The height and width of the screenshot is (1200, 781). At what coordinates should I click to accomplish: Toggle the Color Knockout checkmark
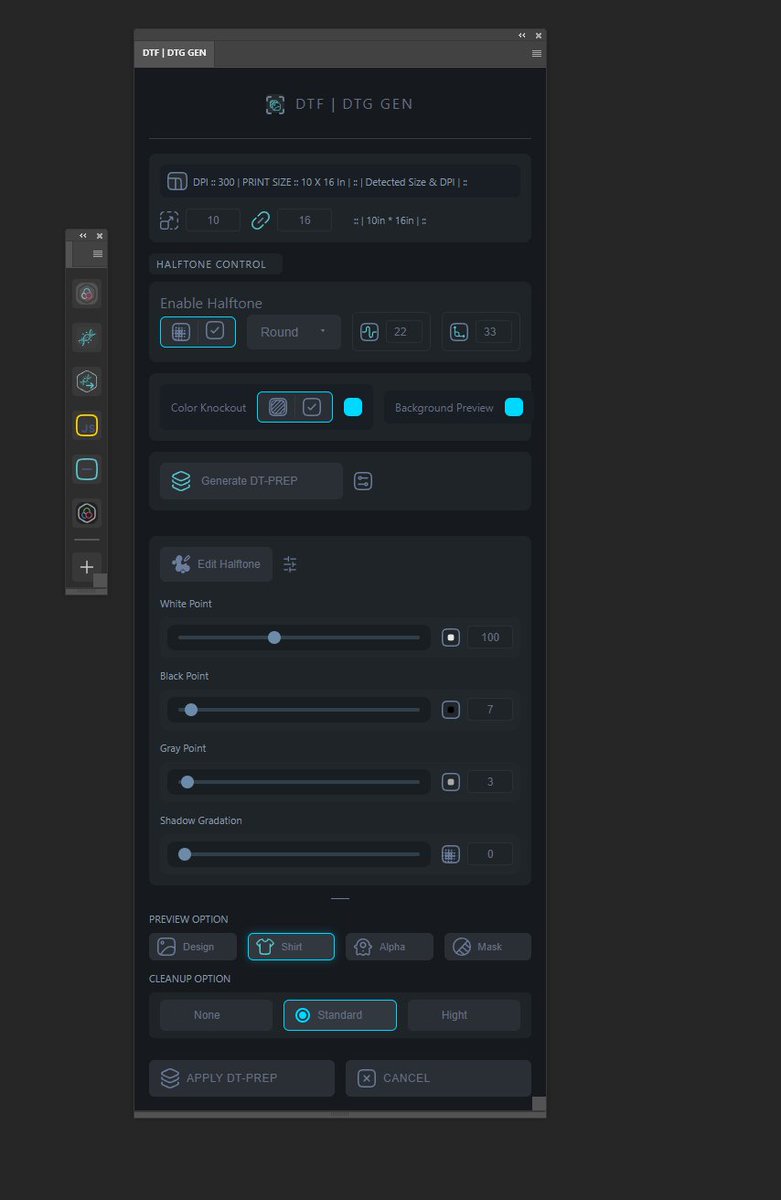(x=312, y=407)
